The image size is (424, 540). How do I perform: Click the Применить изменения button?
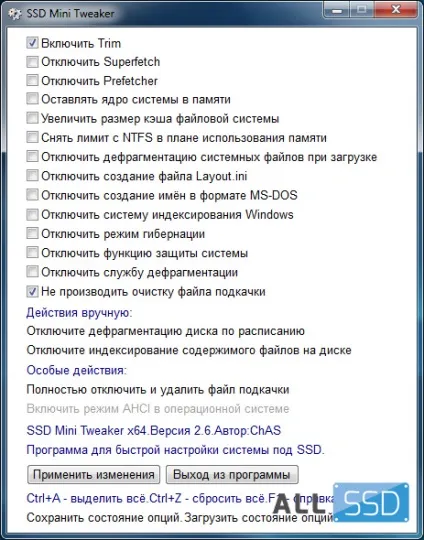point(94,475)
